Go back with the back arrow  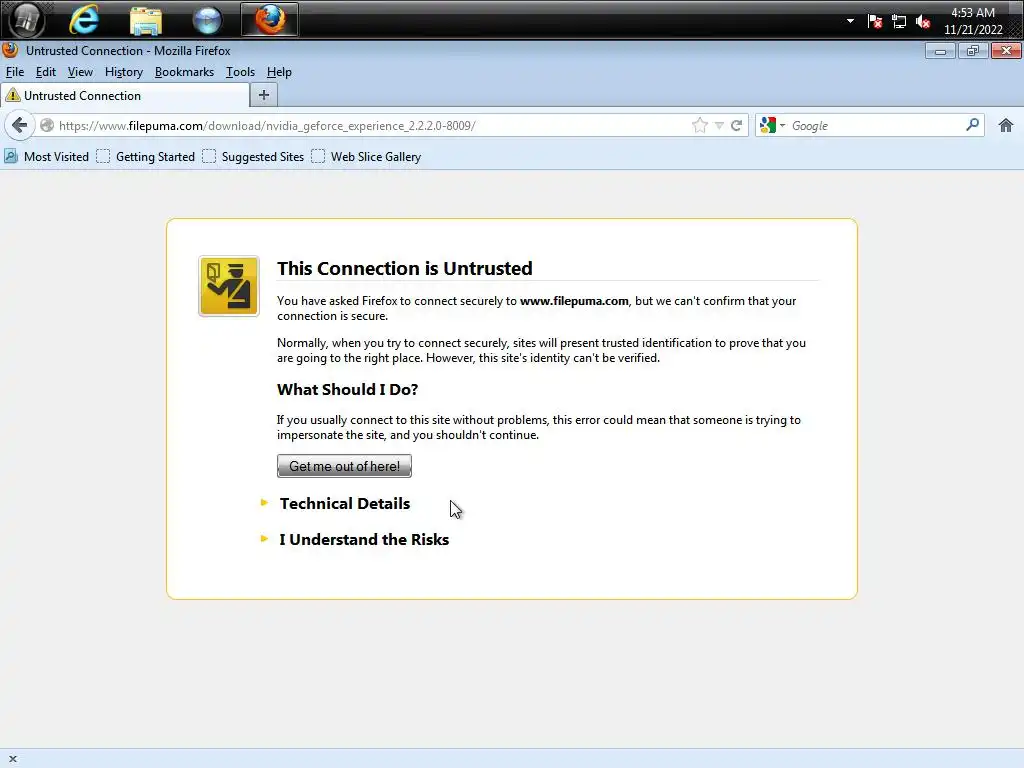(20, 125)
